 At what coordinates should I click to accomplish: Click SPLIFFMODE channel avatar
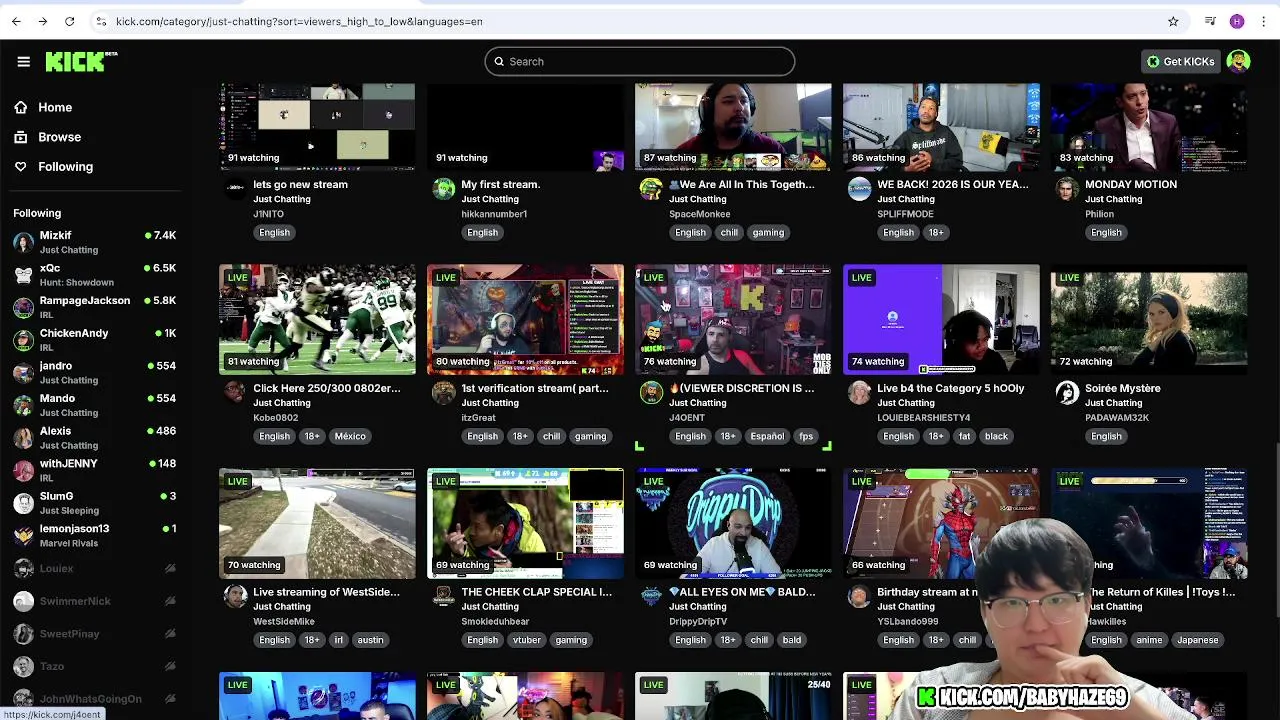click(x=859, y=187)
